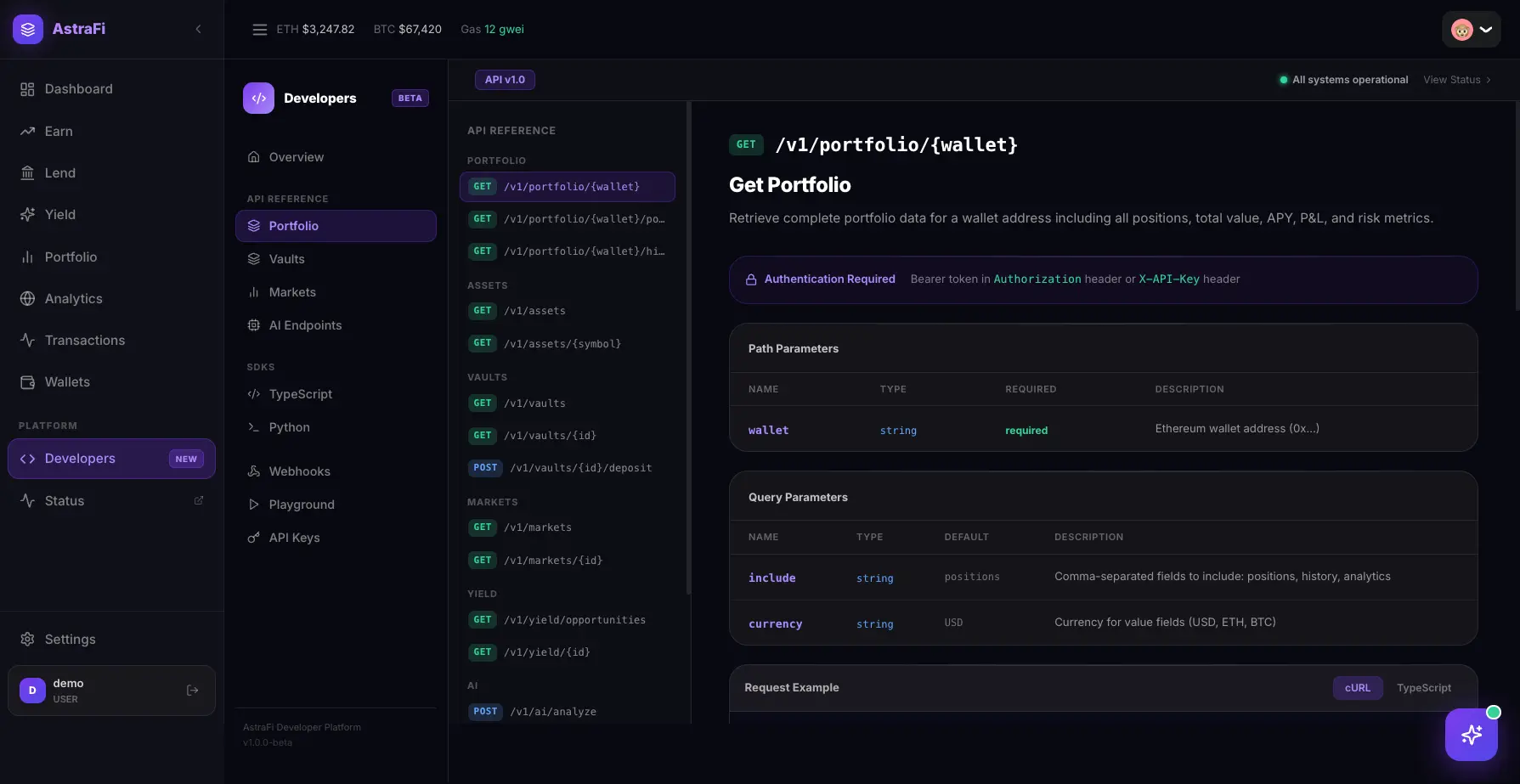Screen dimensions: 1520x784
Task: Click the Gas 12 gwei indicator
Action: (492, 30)
